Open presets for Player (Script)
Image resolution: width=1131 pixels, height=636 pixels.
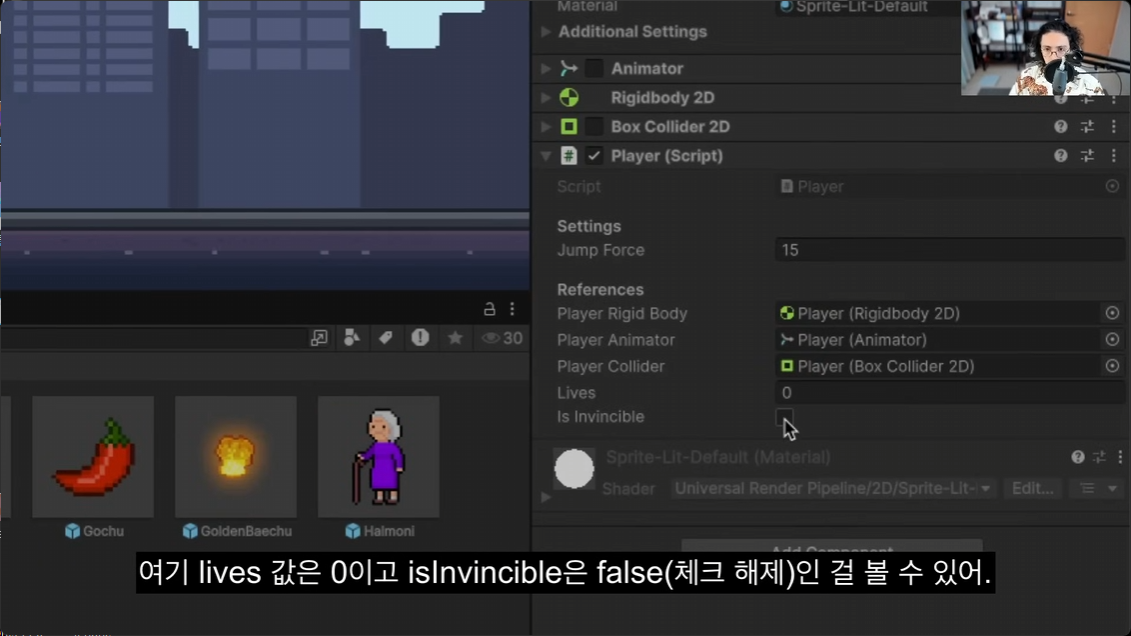(1087, 156)
